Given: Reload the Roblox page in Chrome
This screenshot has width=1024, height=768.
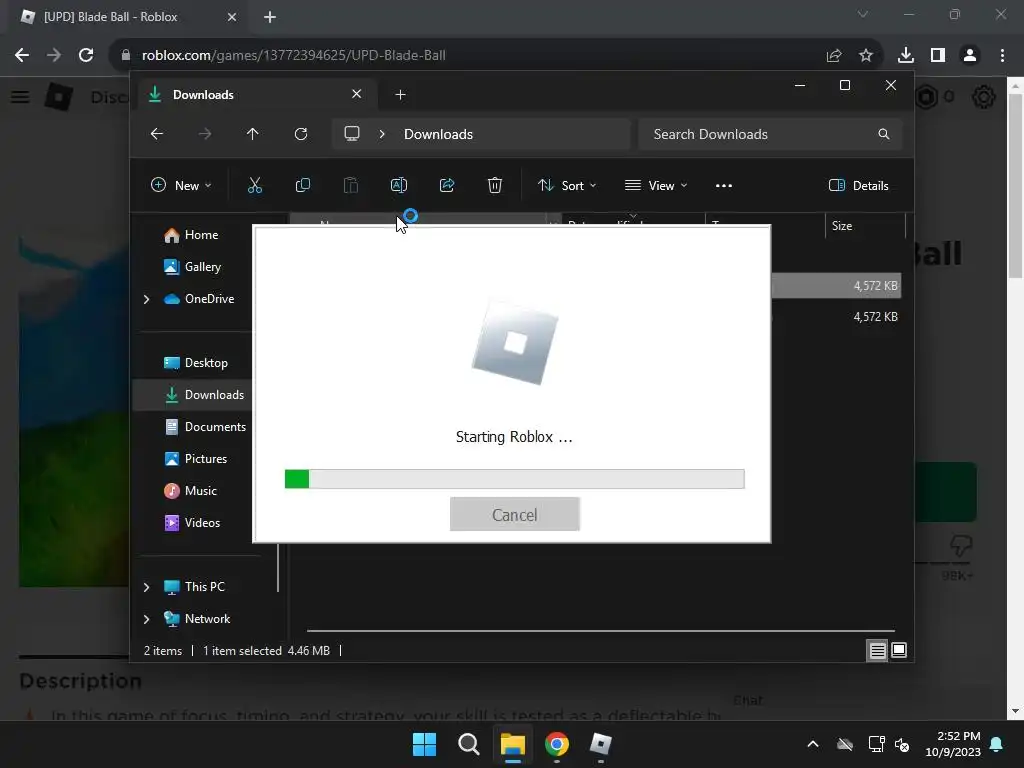Looking at the screenshot, I should (x=86, y=55).
